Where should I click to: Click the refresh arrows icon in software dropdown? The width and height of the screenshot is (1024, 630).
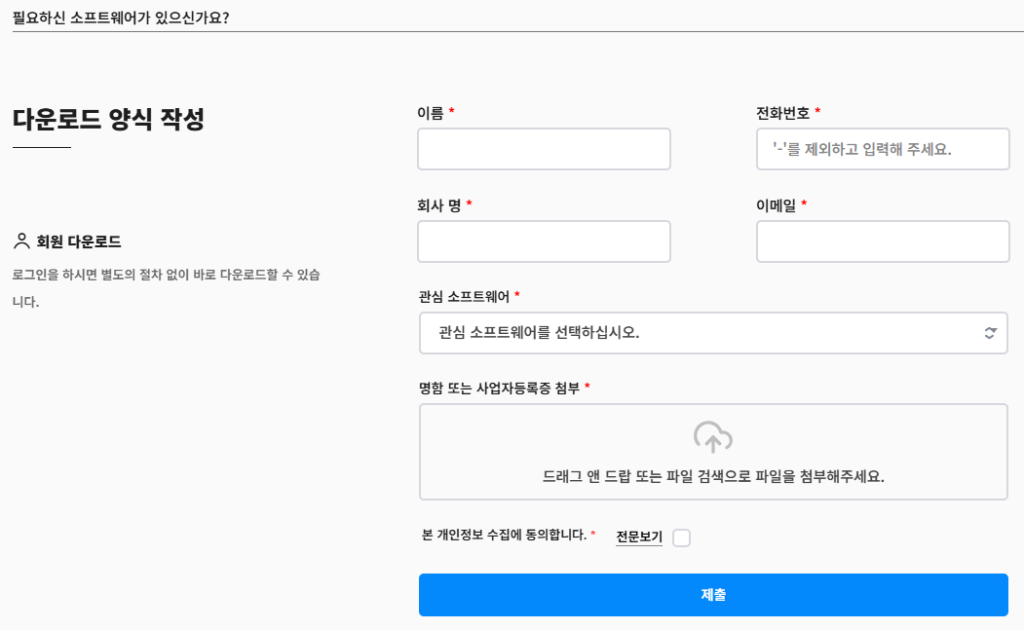point(990,332)
